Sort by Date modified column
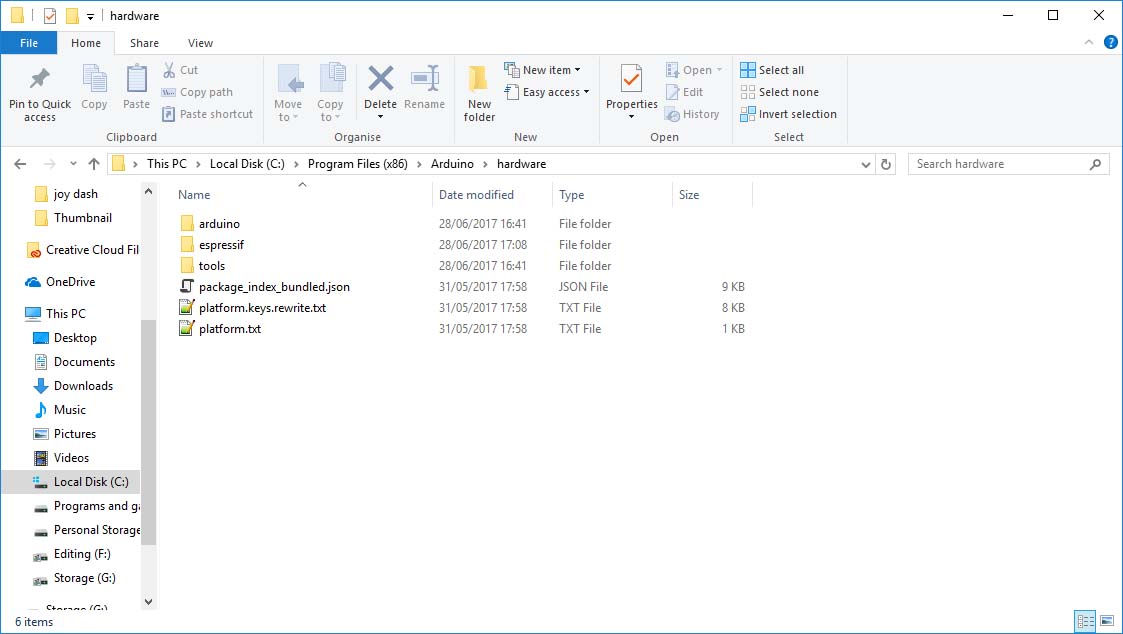Image resolution: width=1123 pixels, height=634 pixels. [476, 195]
